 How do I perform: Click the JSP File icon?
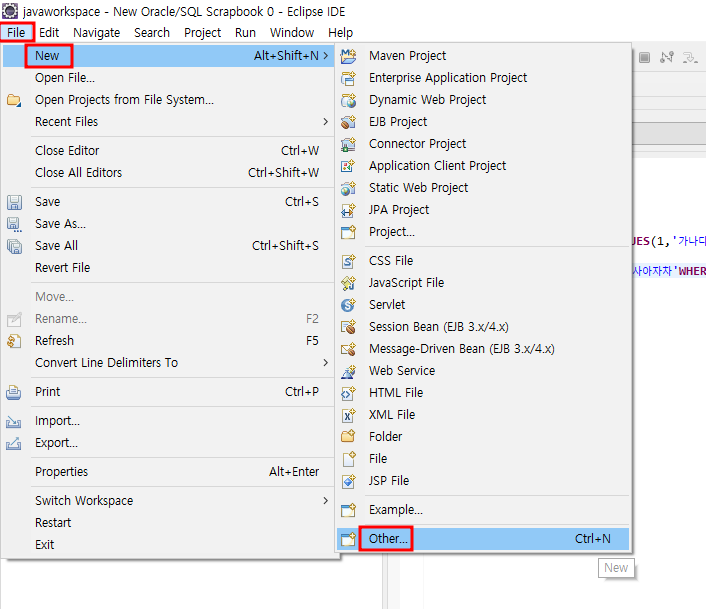[x=348, y=481]
